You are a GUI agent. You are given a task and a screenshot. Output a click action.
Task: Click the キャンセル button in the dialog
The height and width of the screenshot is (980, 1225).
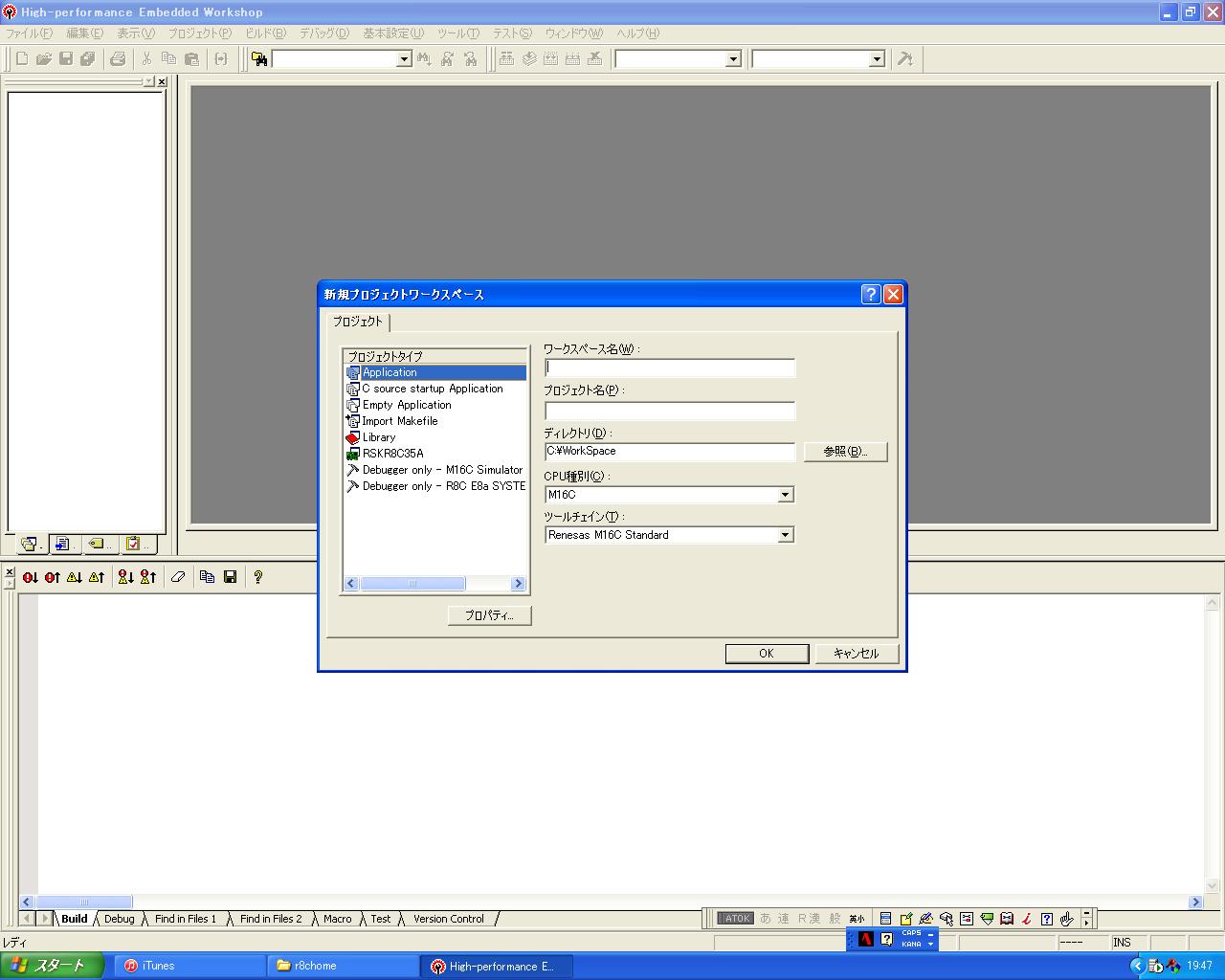856,654
